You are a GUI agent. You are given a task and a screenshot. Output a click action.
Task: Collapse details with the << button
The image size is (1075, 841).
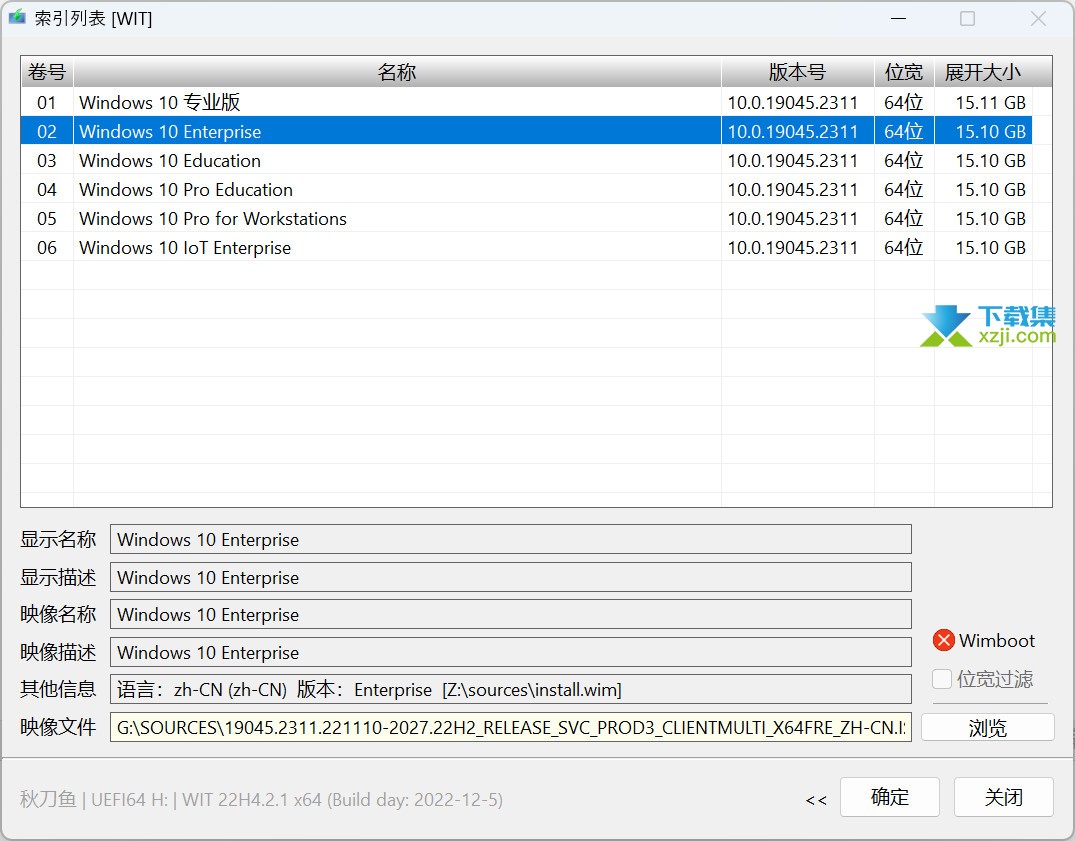[816, 800]
